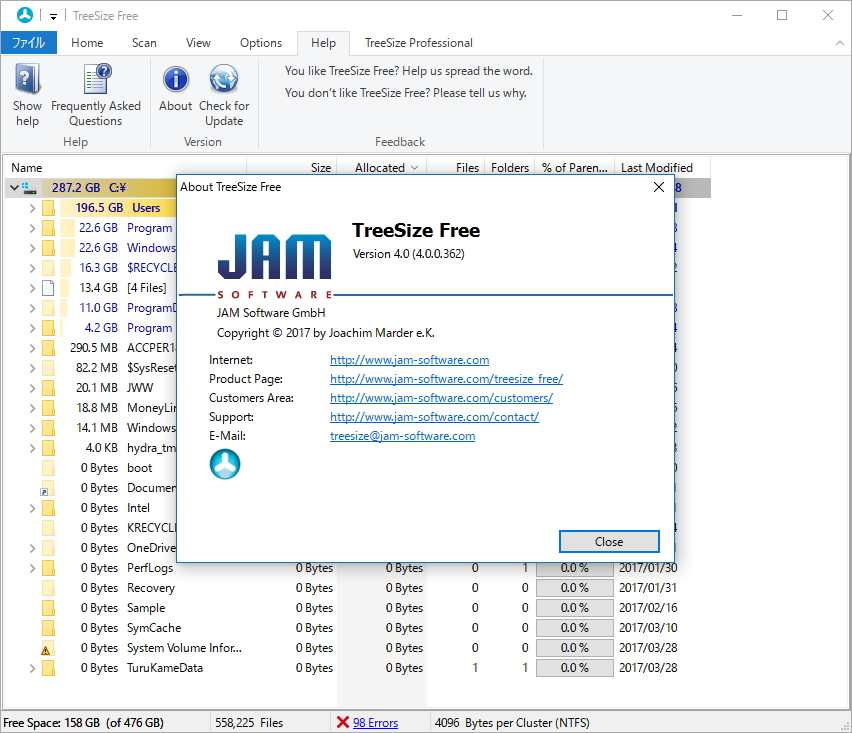Click folder icon next to Intel
The image size is (852, 733).
[x=48, y=508]
